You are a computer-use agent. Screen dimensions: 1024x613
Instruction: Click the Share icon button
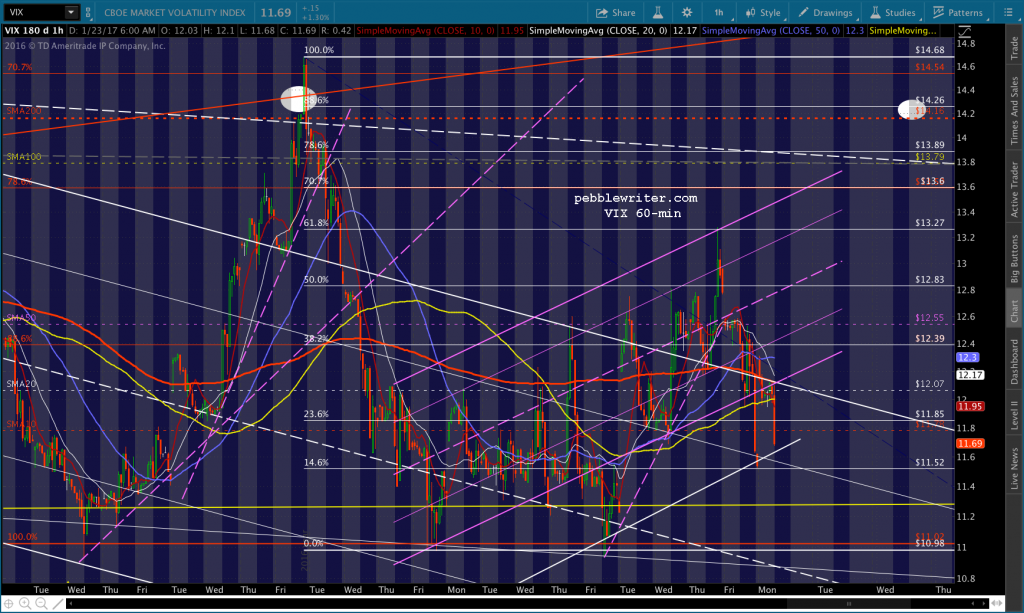point(615,12)
